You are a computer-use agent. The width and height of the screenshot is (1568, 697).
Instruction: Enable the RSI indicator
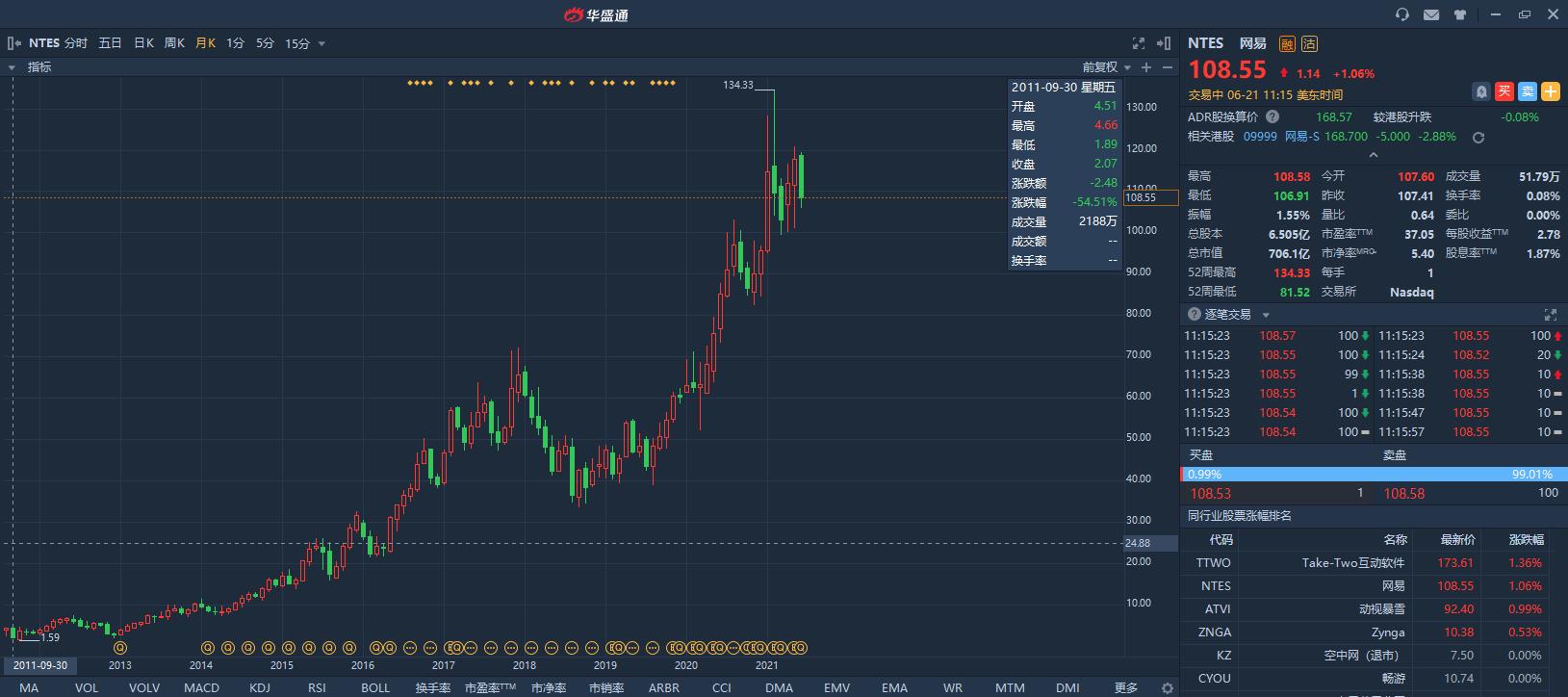[317, 688]
